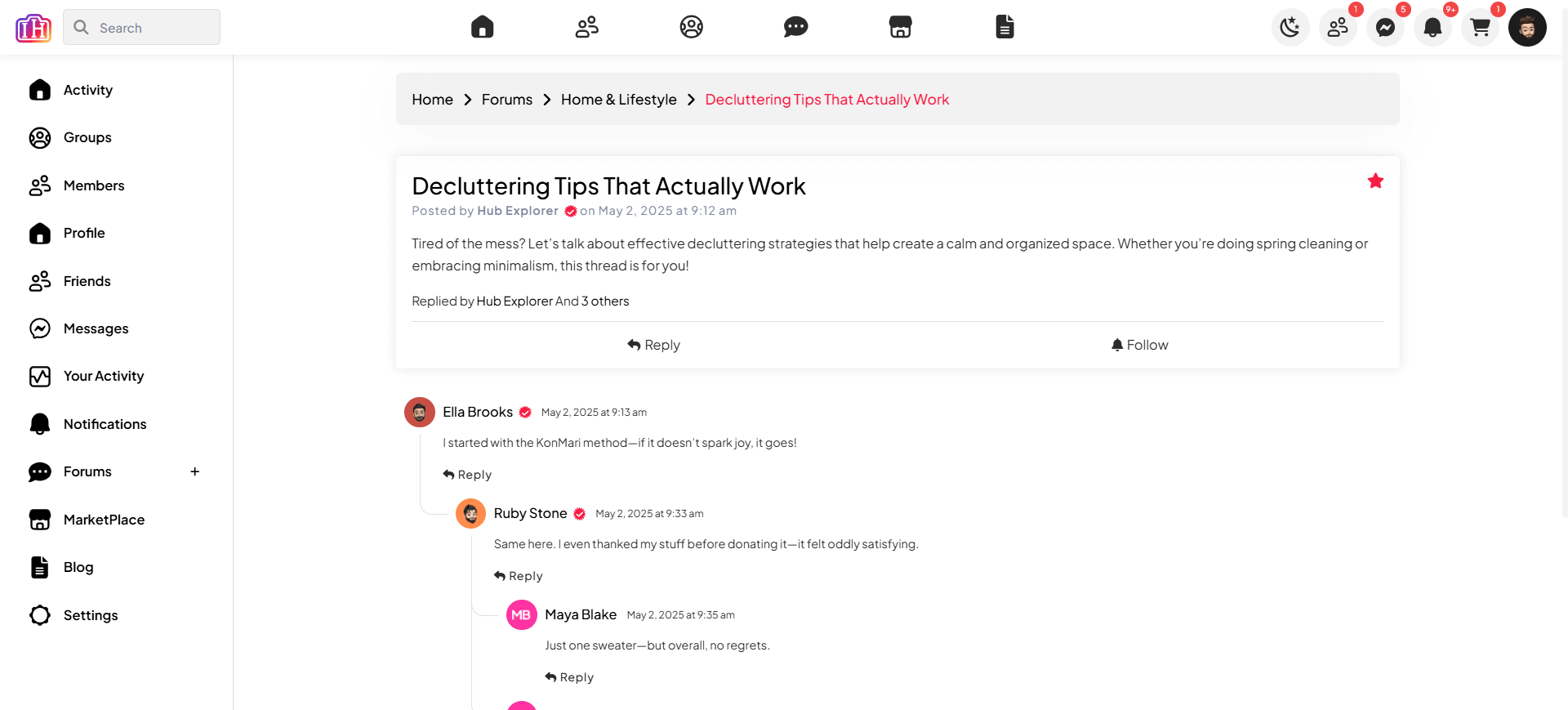Open Settings in the sidebar
The width and height of the screenshot is (1568, 710).
[x=90, y=615]
